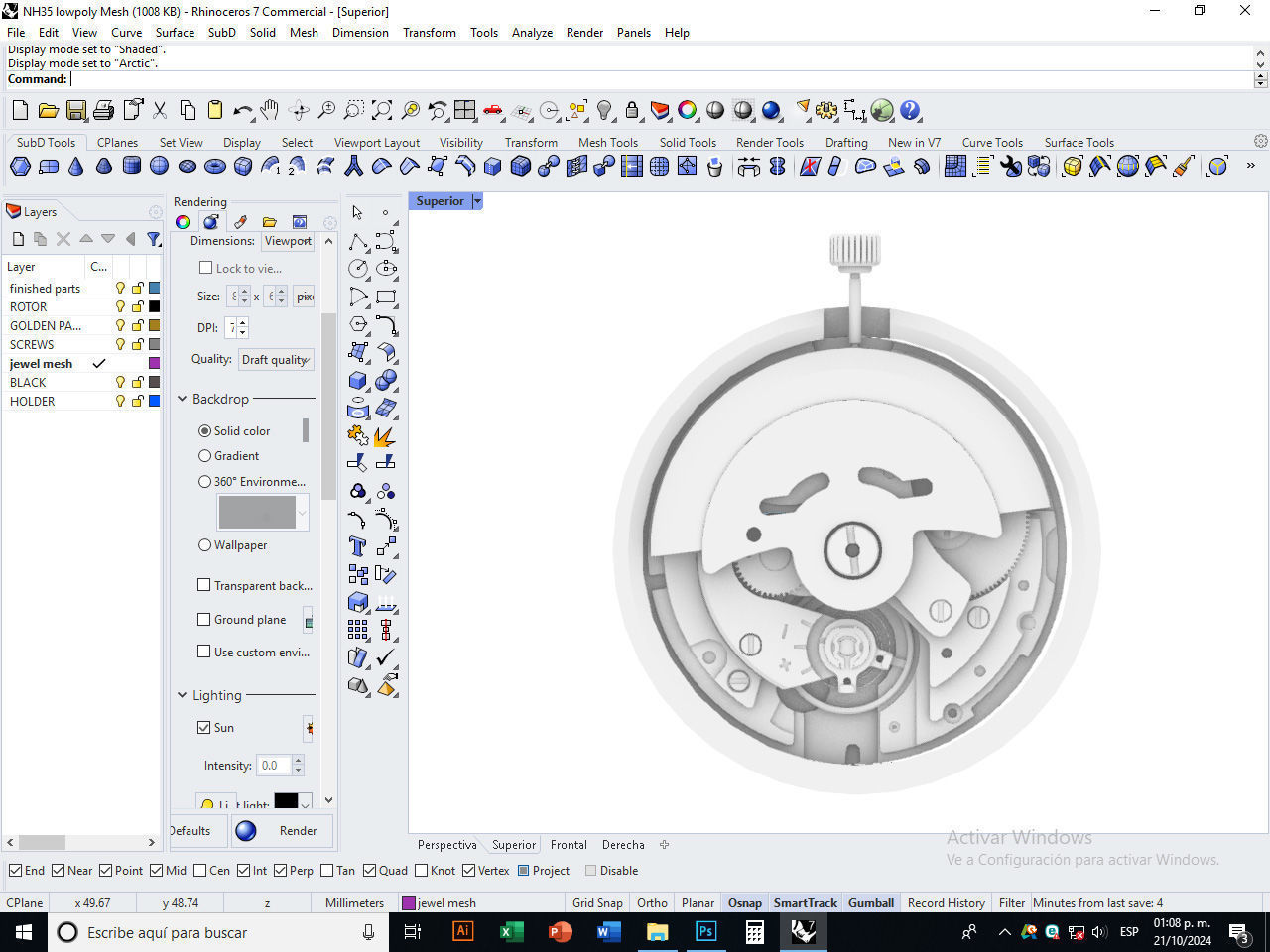Uncheck the Sun lighting checkbox
This screenshot has width=1270, height=952.
pyautogui.click(x=204, y=727)
